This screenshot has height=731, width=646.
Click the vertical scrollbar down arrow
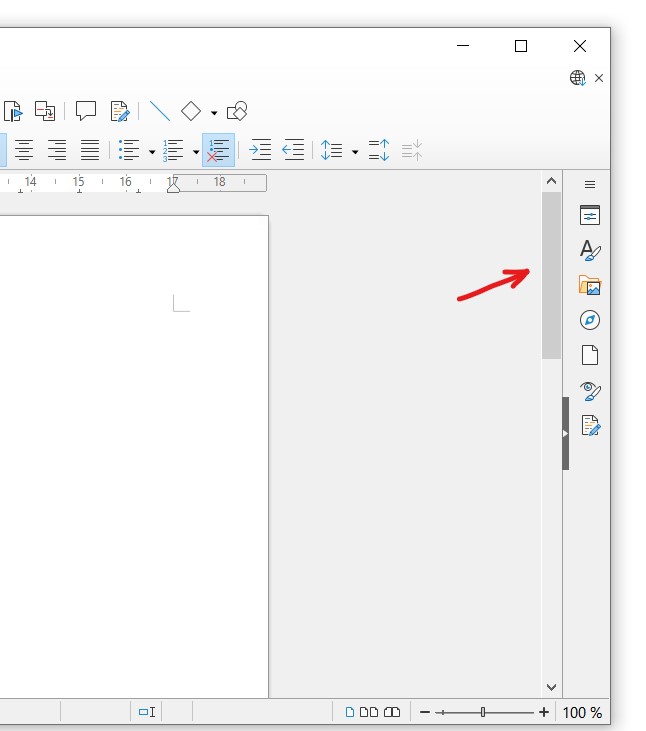pyautogui.click(x=551, y=687)
